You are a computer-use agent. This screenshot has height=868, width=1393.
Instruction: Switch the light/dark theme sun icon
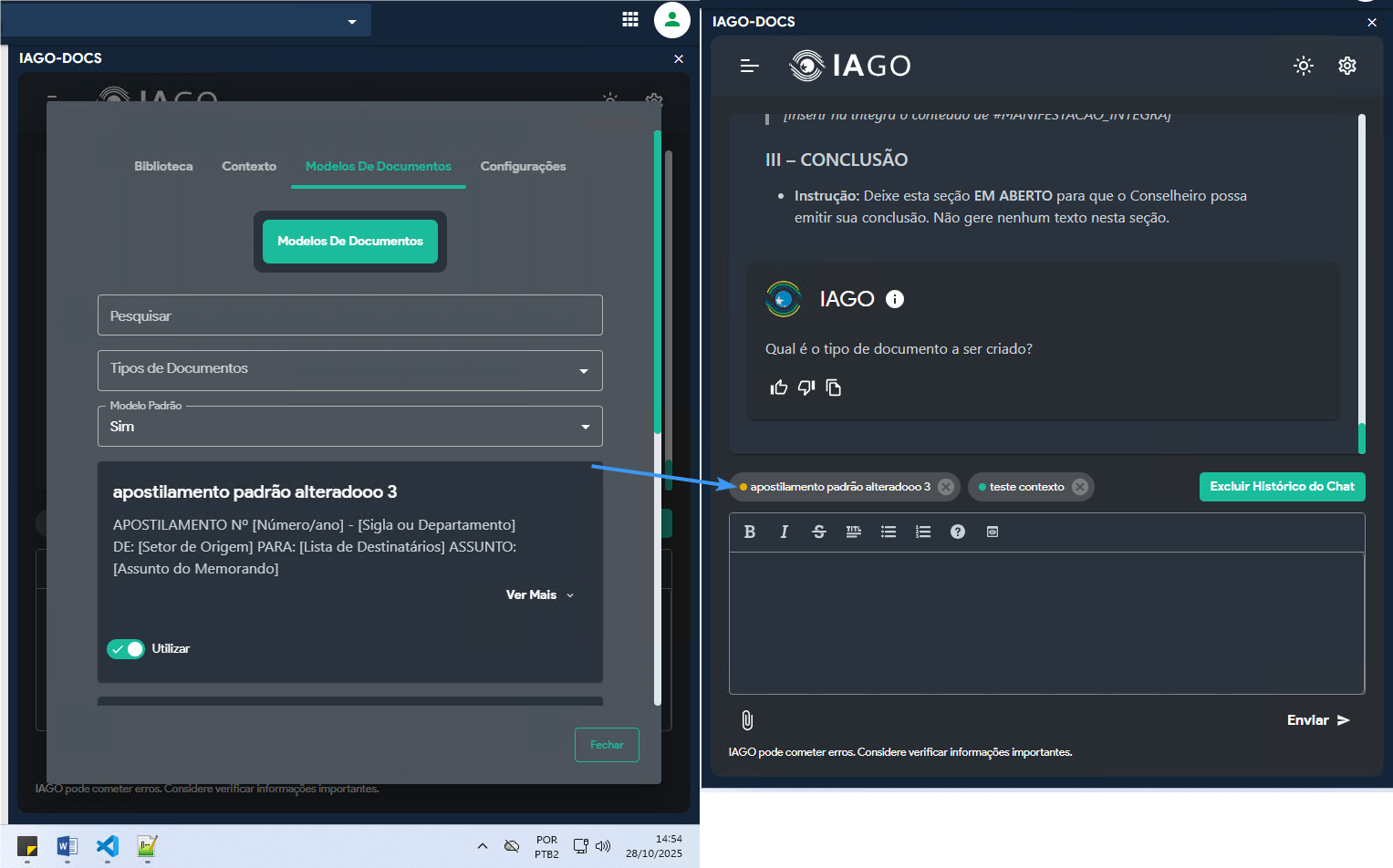1303,66
